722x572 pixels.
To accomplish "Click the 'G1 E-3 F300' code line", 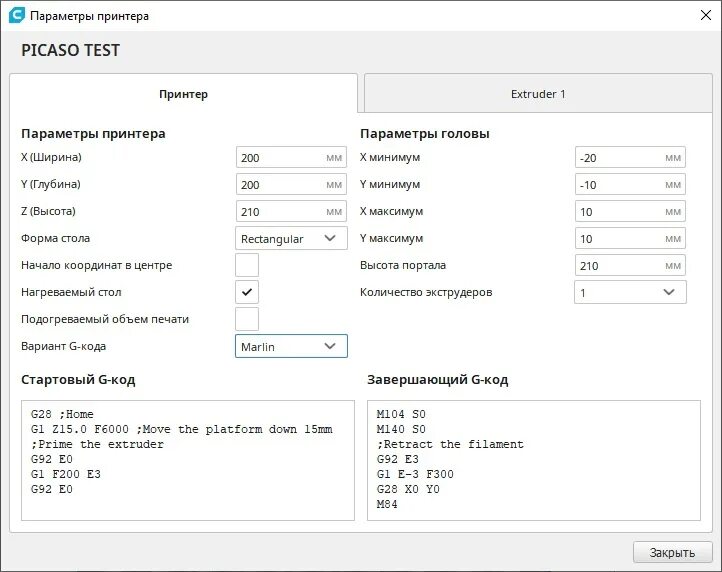I will (x=415, y=474).
